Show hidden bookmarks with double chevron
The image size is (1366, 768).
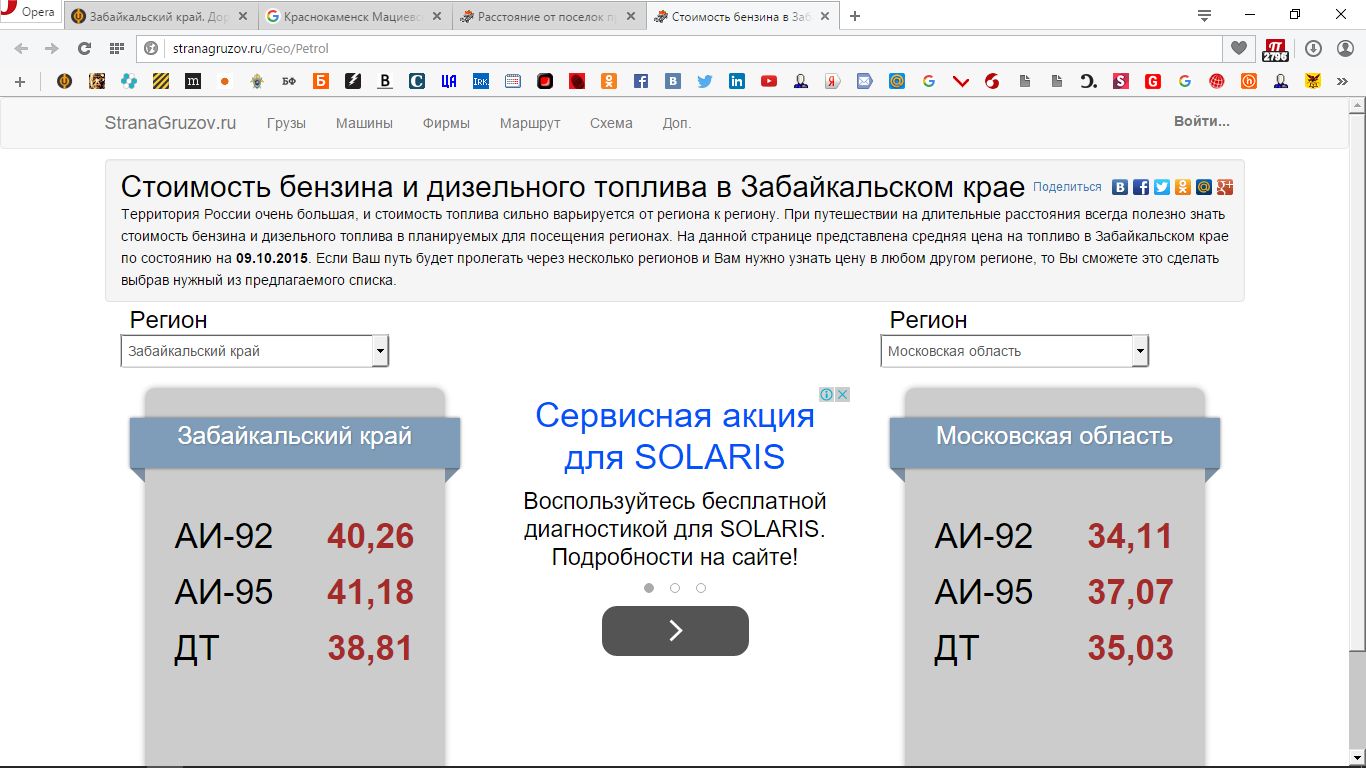[x=1343, y=82]
